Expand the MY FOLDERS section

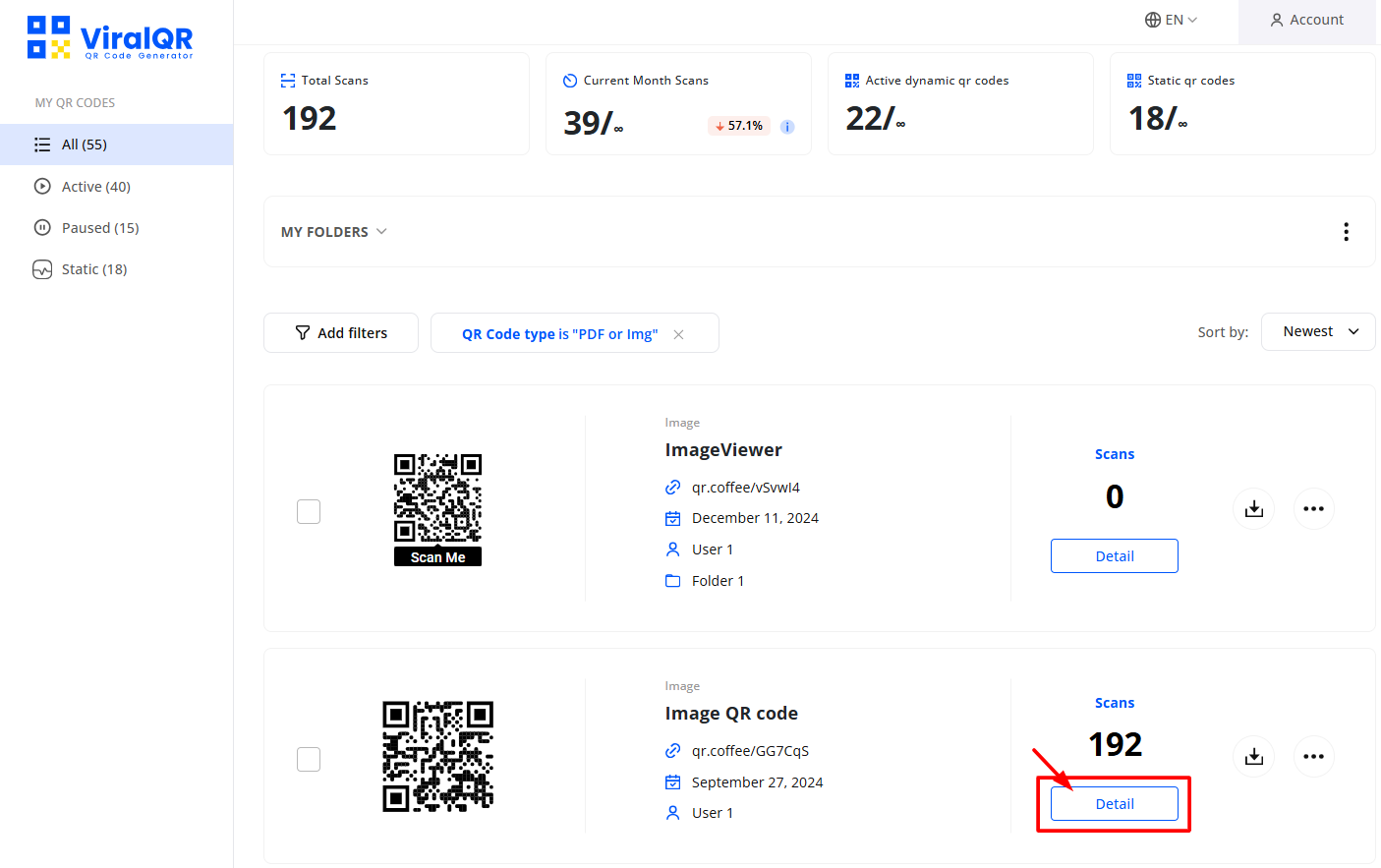click(334, 232)
